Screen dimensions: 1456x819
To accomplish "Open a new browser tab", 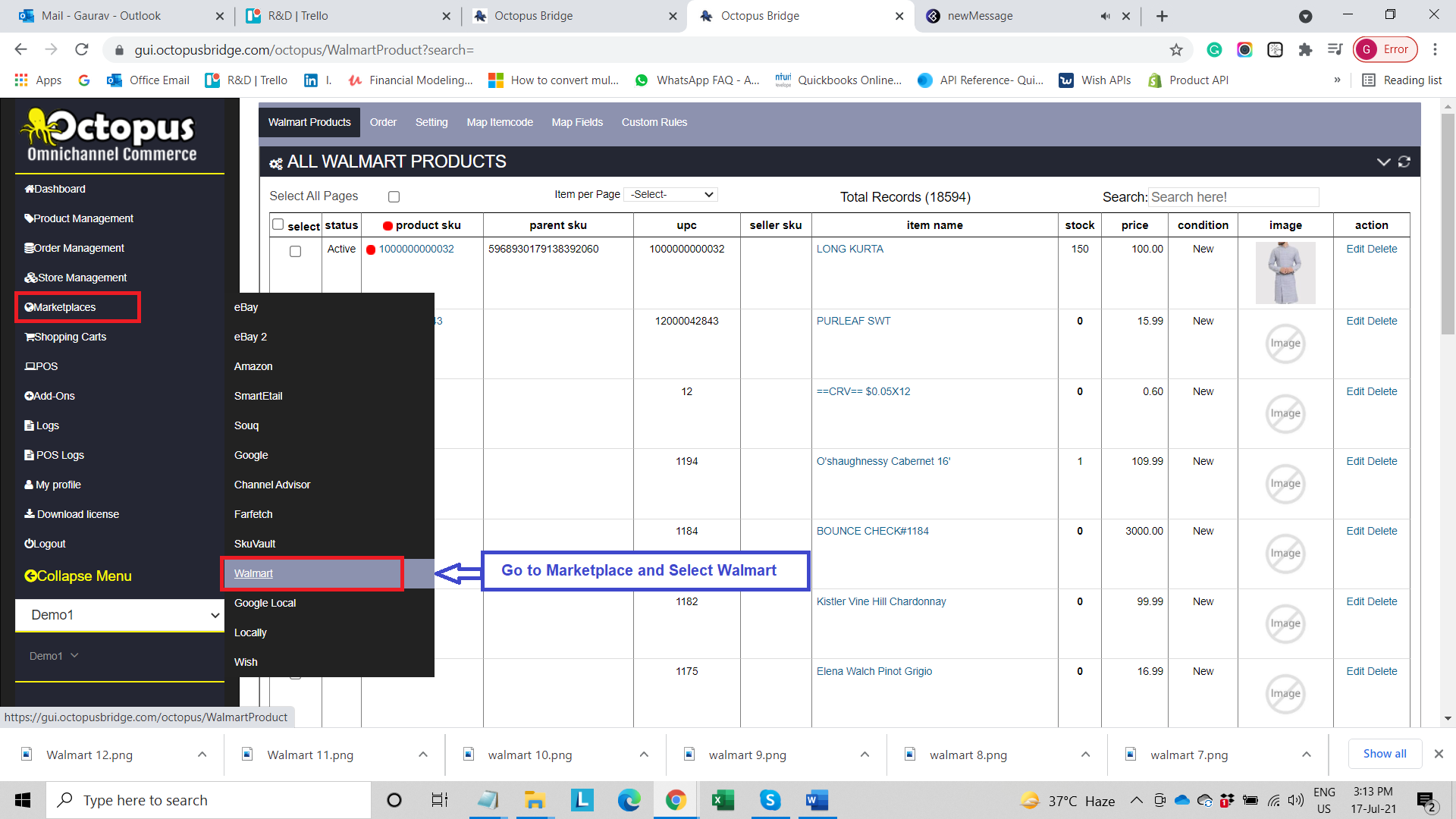I will coord(1162,16).
